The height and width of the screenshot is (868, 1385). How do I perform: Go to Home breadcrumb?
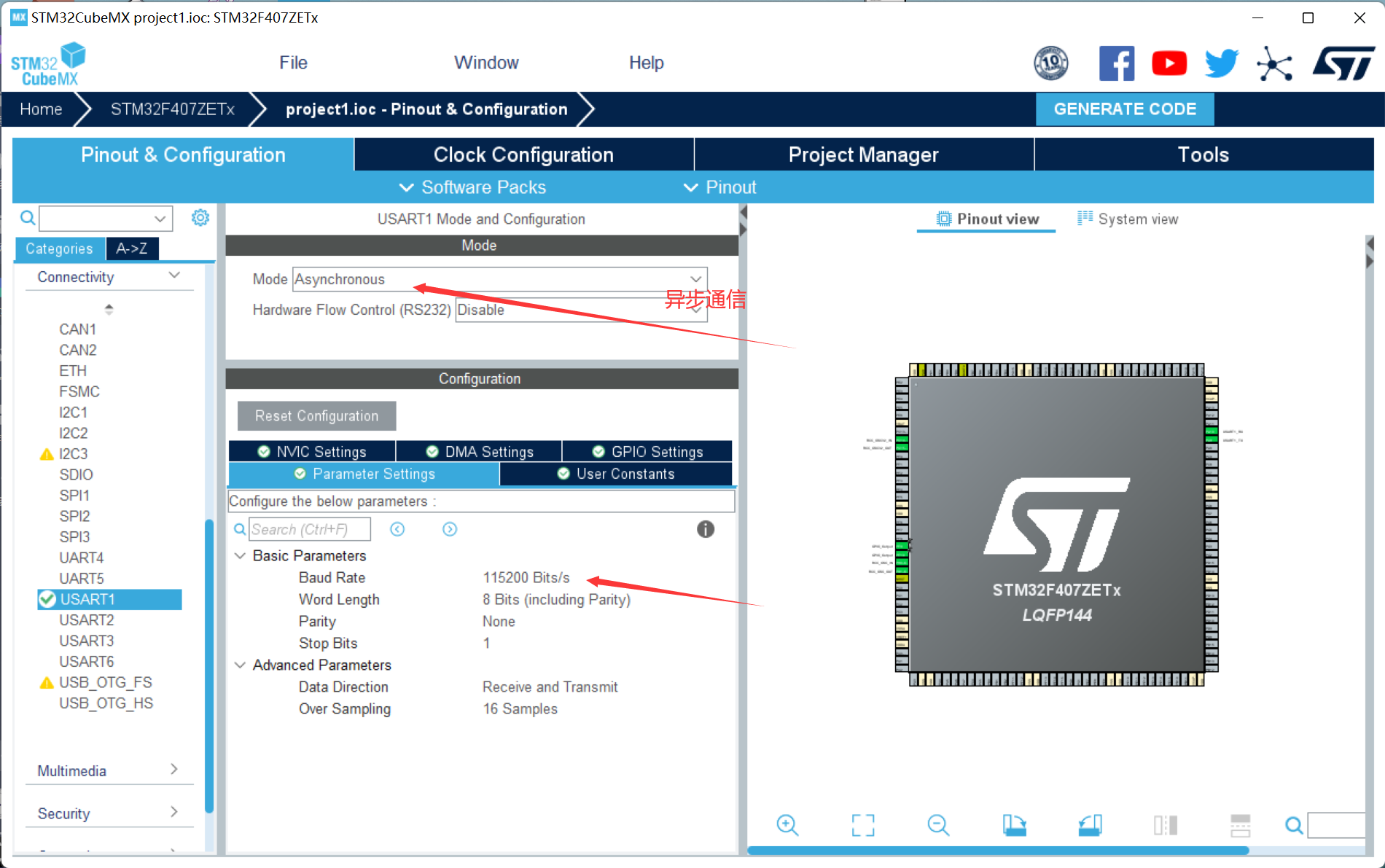coord(41,109)
